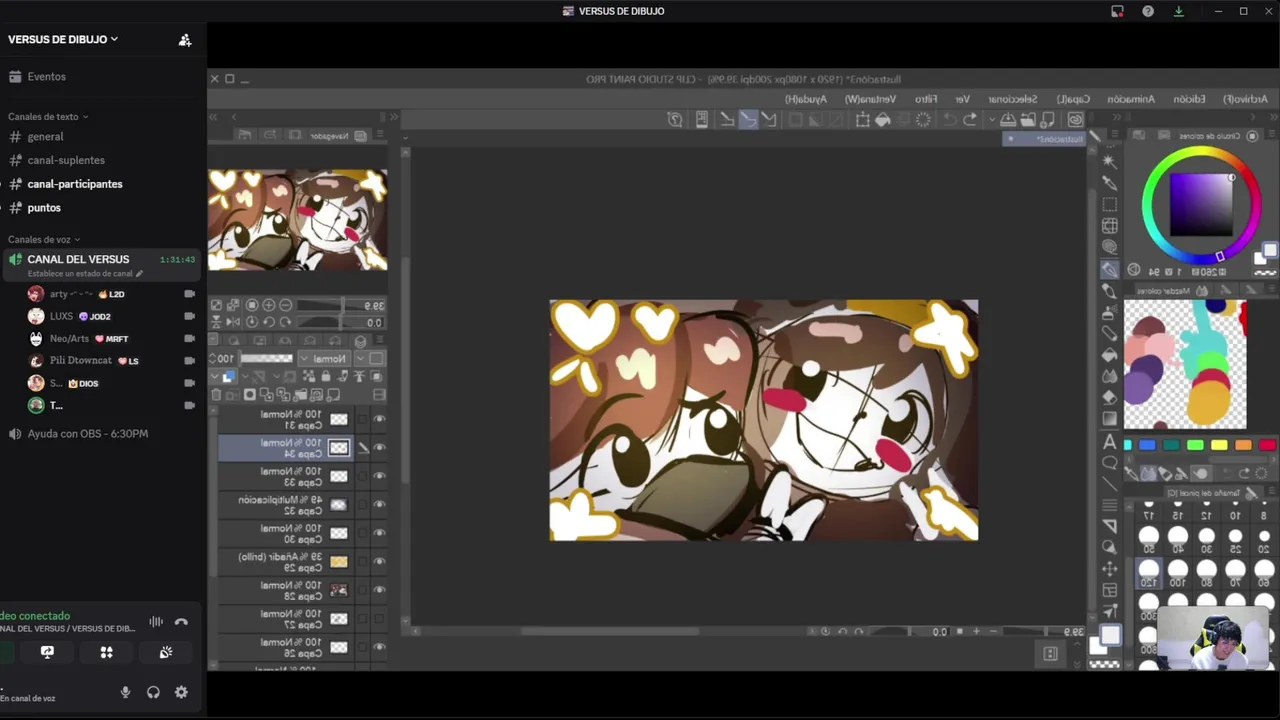Open Discord user settings gear
The image size is (1280, 720).
tap(181, 692)
